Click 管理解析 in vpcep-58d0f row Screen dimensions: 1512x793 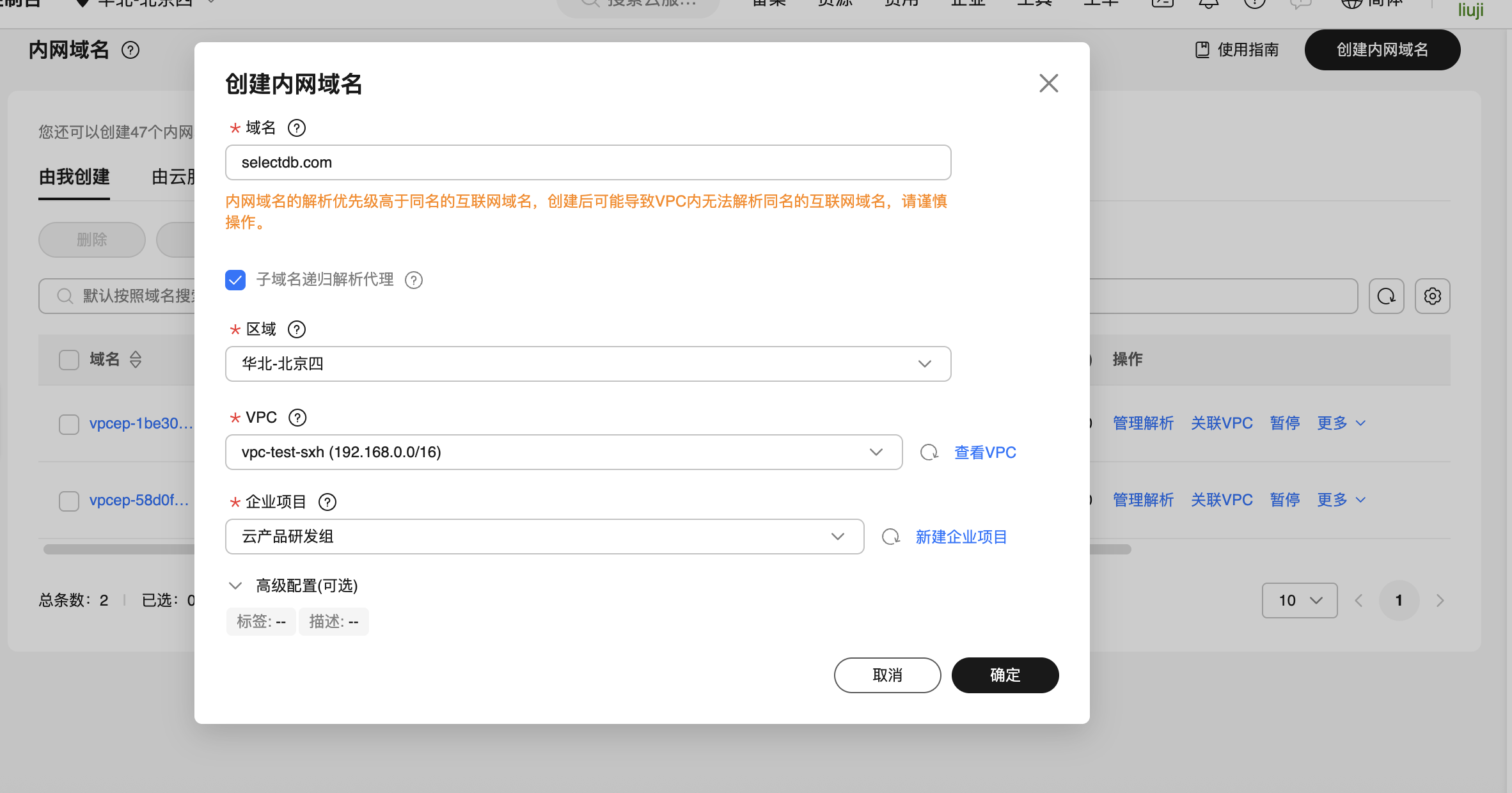[1143, 500]
